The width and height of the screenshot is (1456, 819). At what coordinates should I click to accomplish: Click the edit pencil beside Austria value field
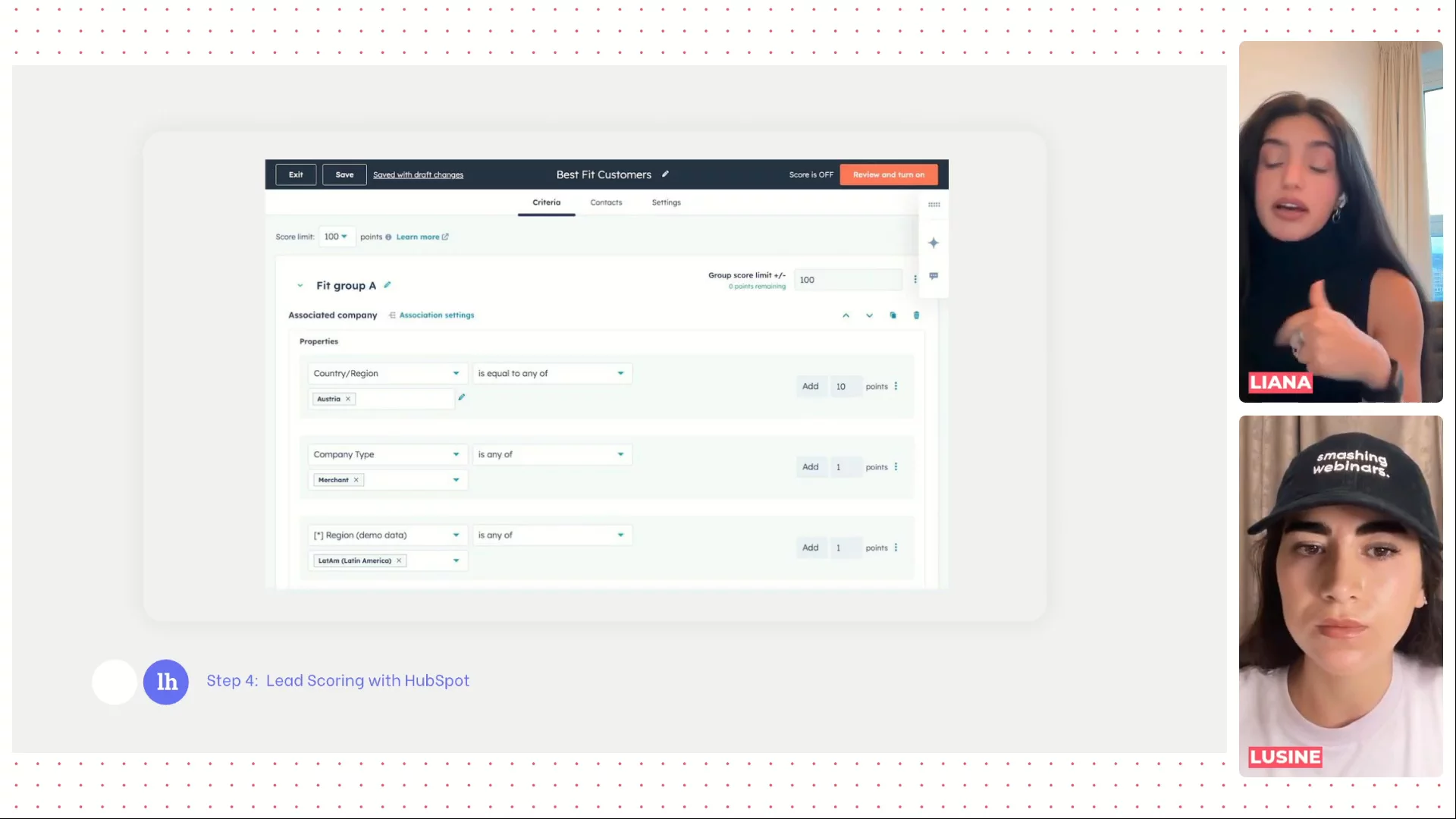click(x=461, y=397)
